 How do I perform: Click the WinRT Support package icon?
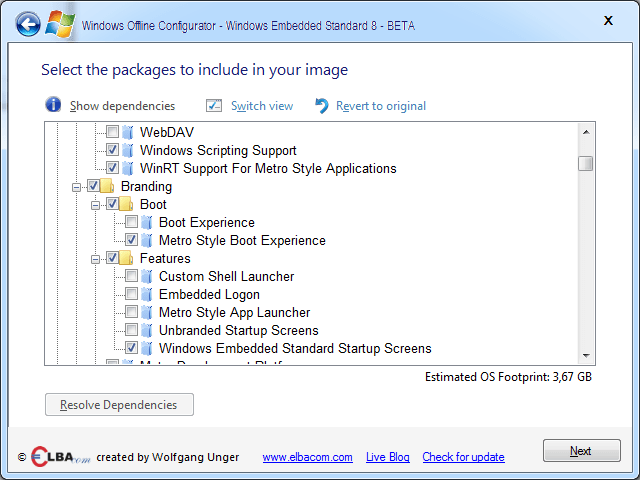tap(128, 168)
